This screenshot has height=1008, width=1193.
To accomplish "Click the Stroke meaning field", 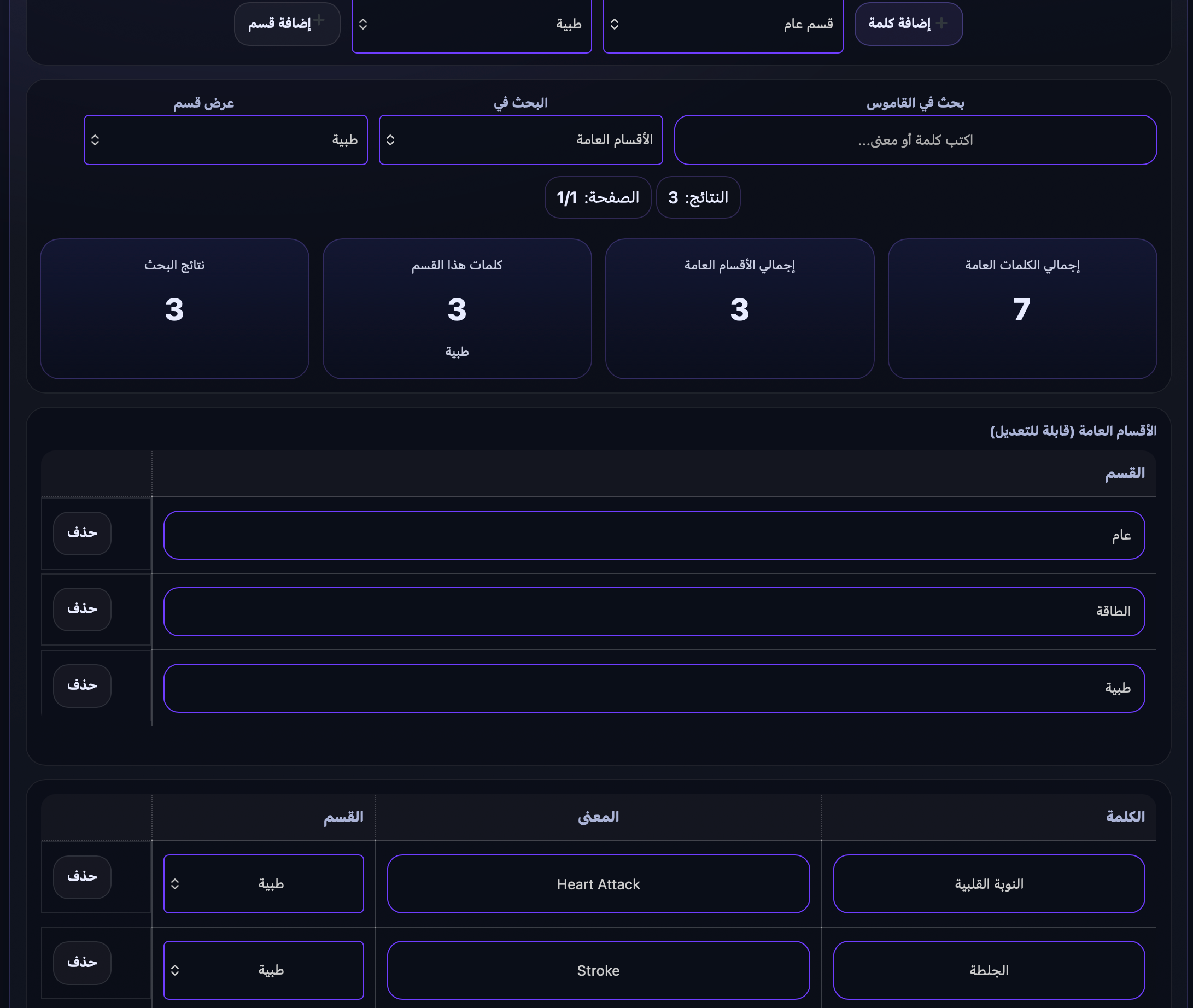I will click(x=598, y=970).
